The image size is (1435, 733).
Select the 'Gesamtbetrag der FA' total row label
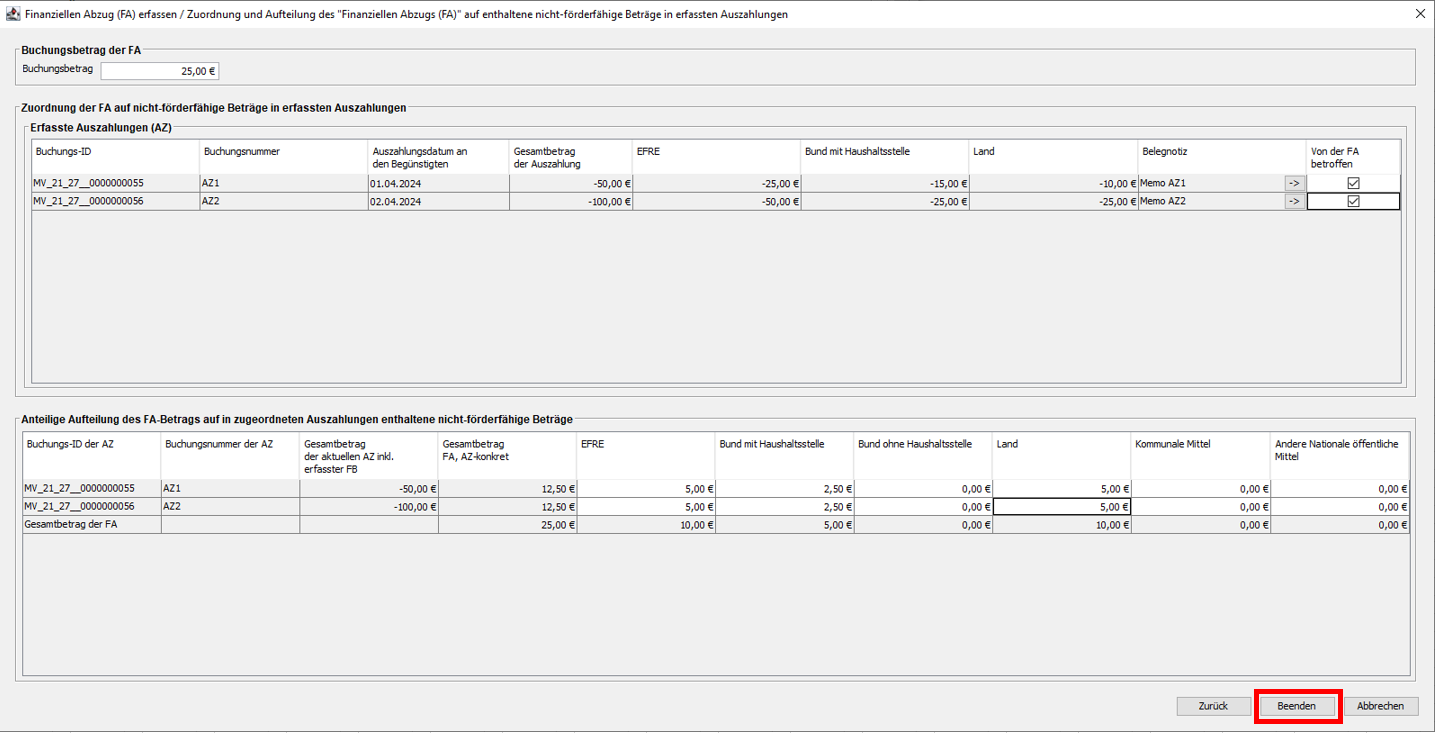pyautogui.click(x=91, y=525)
